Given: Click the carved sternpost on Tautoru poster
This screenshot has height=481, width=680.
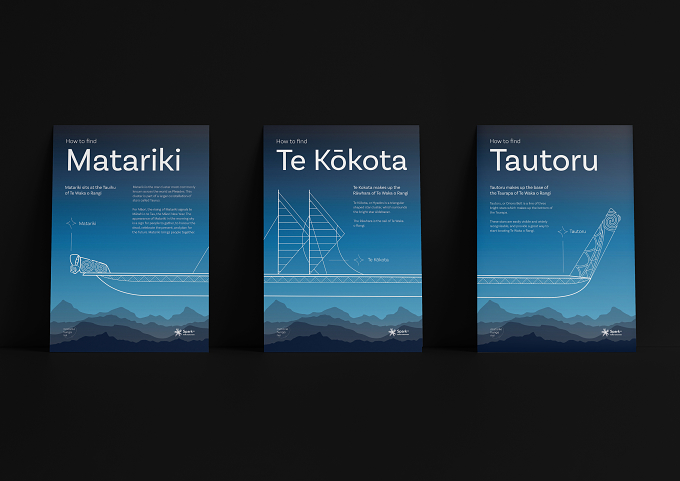Looking at the screenshot, I should click(595, 243).
